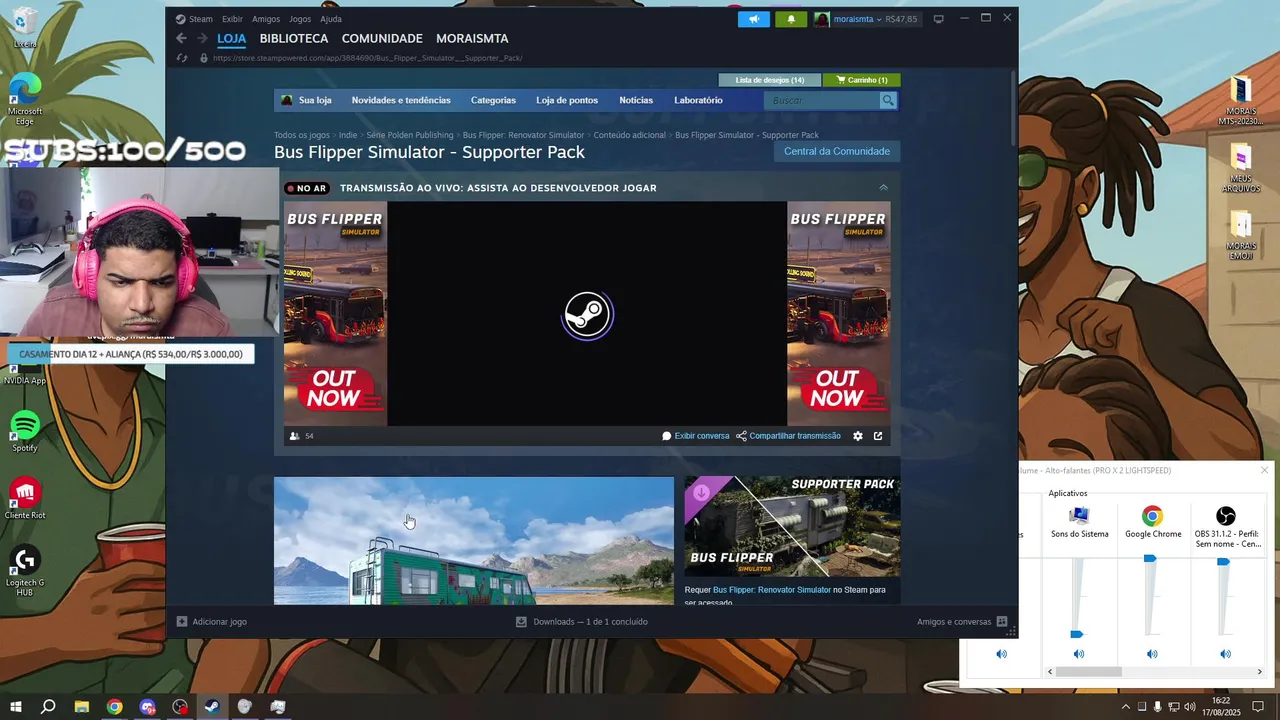This screenshot has width=1280, height=720.
Task: Open the MORAISMTA profile tab
Action: coord(472,38)
